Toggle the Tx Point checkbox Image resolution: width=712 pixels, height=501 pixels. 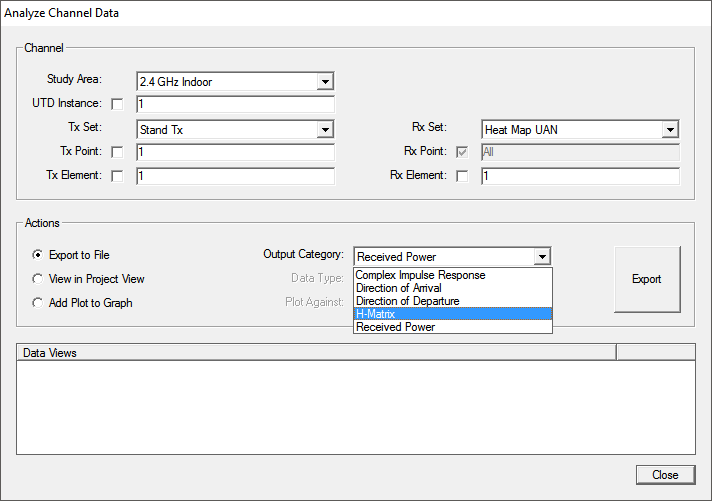[117, 152]
